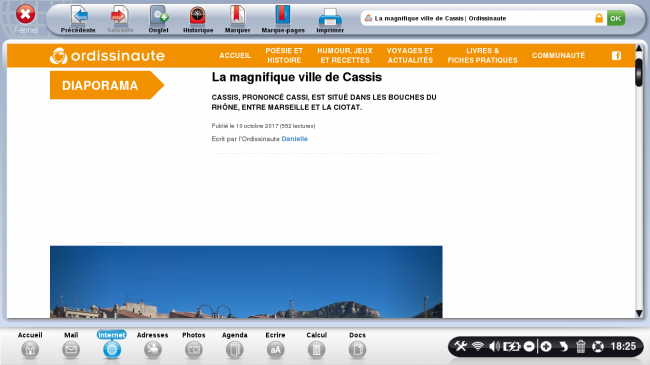This screenshot has height=365, width=650.
Task: Open the Wi-Fi network status icon
Action: pos(478,346)
